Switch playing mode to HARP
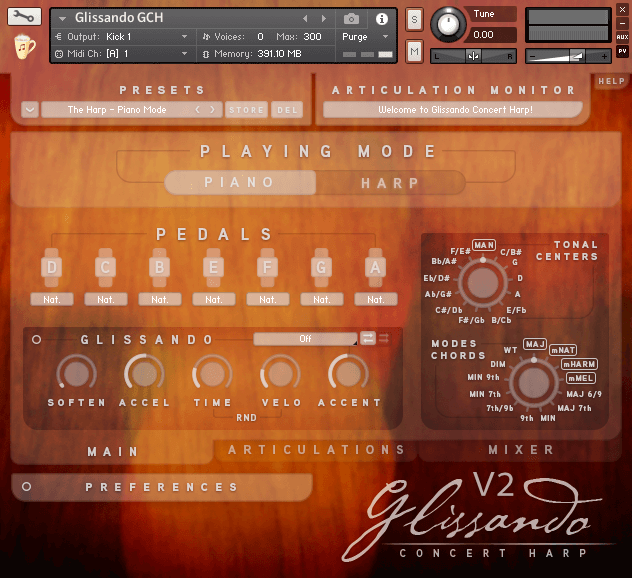 coord(390,183)
